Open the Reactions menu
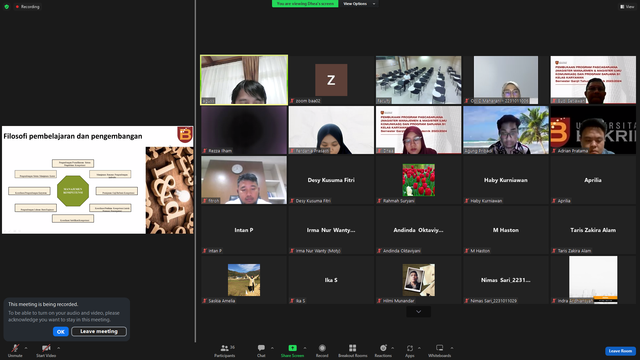The height and width of the screenshot is (360, 640). (383, 350)
